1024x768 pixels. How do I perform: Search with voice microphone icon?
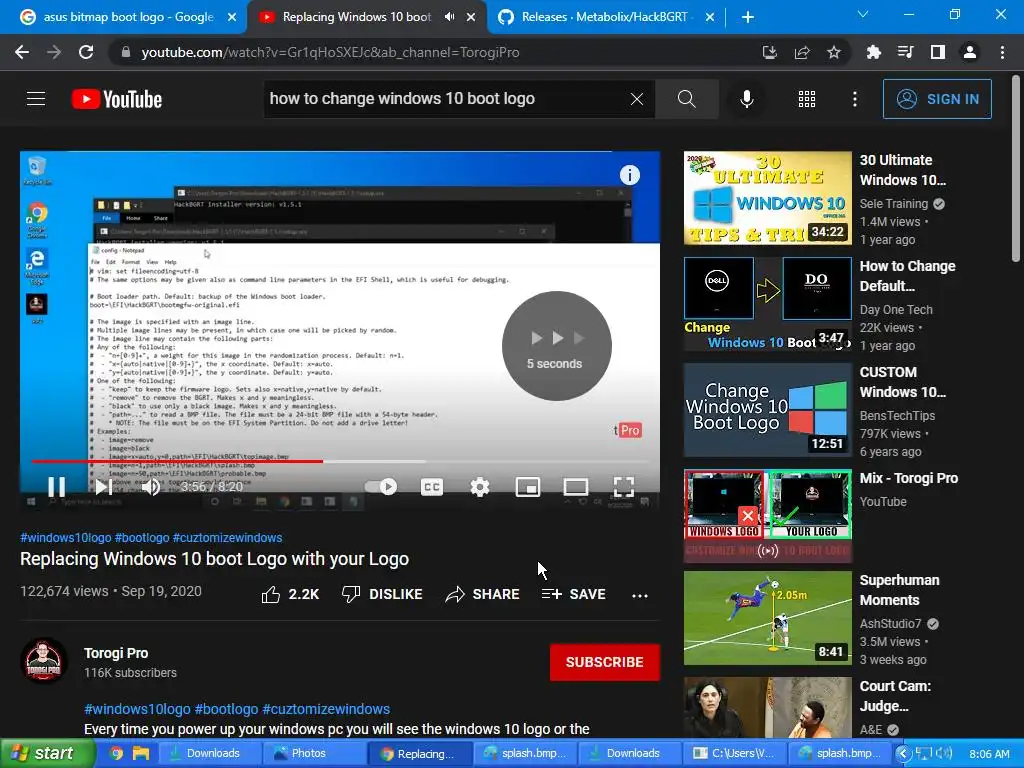click(x=747, y=99)
